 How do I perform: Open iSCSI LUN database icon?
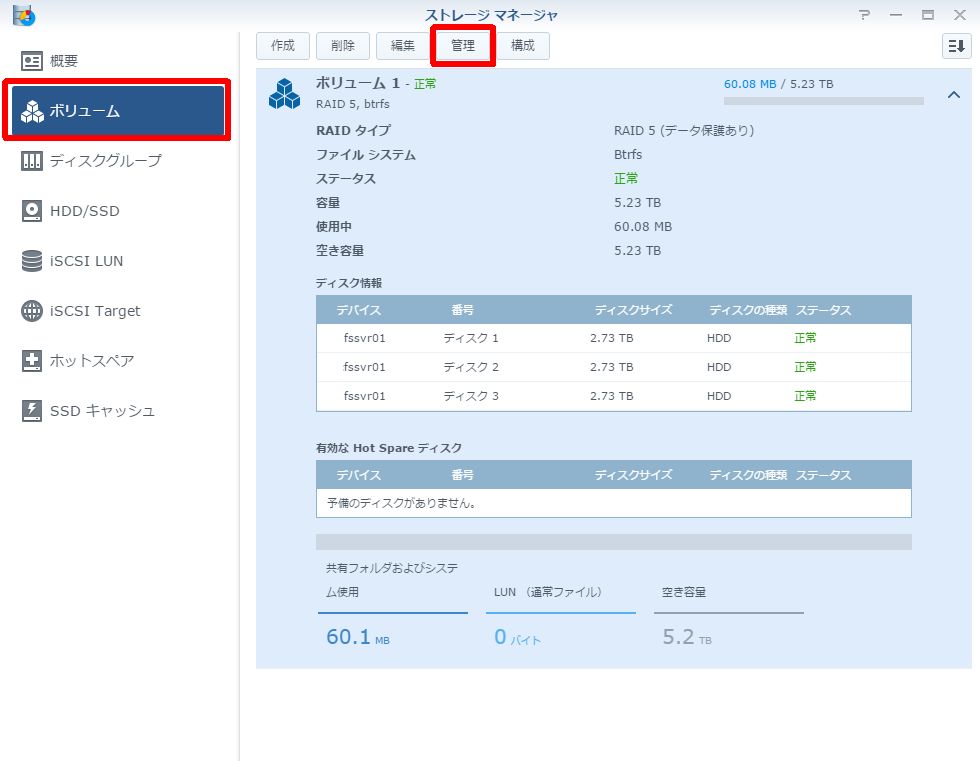tap(32, 261)
